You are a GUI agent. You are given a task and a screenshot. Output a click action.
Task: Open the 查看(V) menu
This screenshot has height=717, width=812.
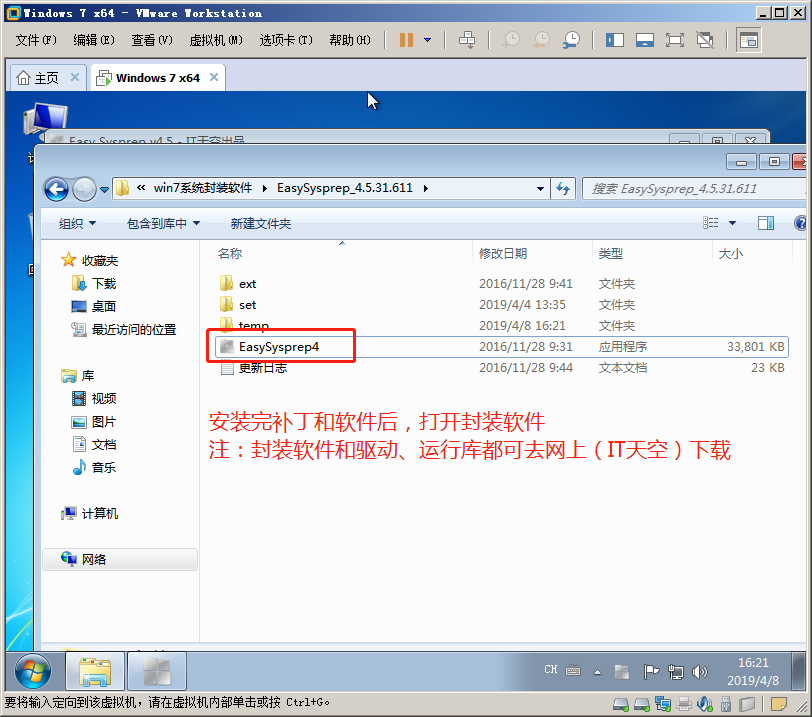(x=152, y=40)
